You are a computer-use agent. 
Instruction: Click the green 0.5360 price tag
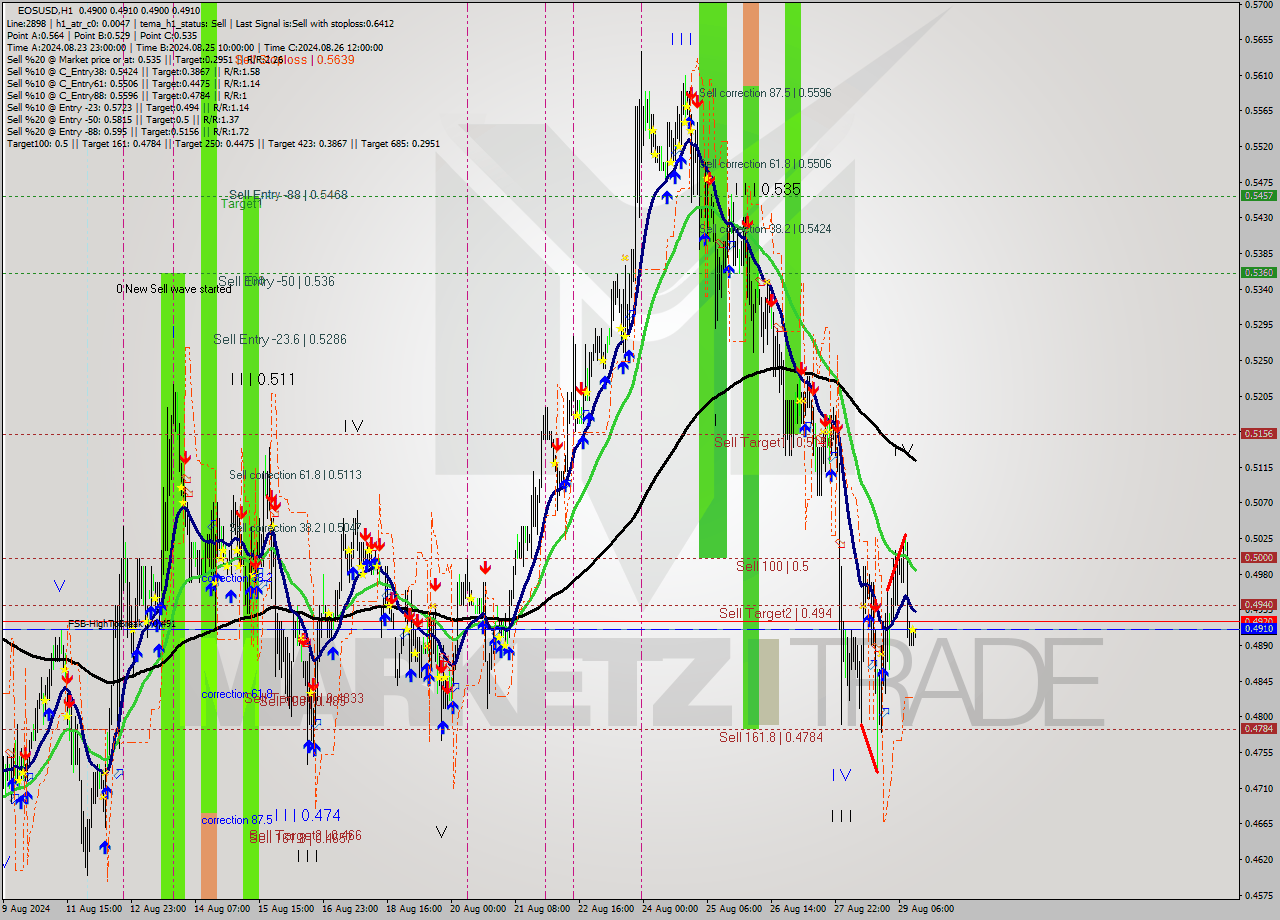click(x=1258, y=272)
